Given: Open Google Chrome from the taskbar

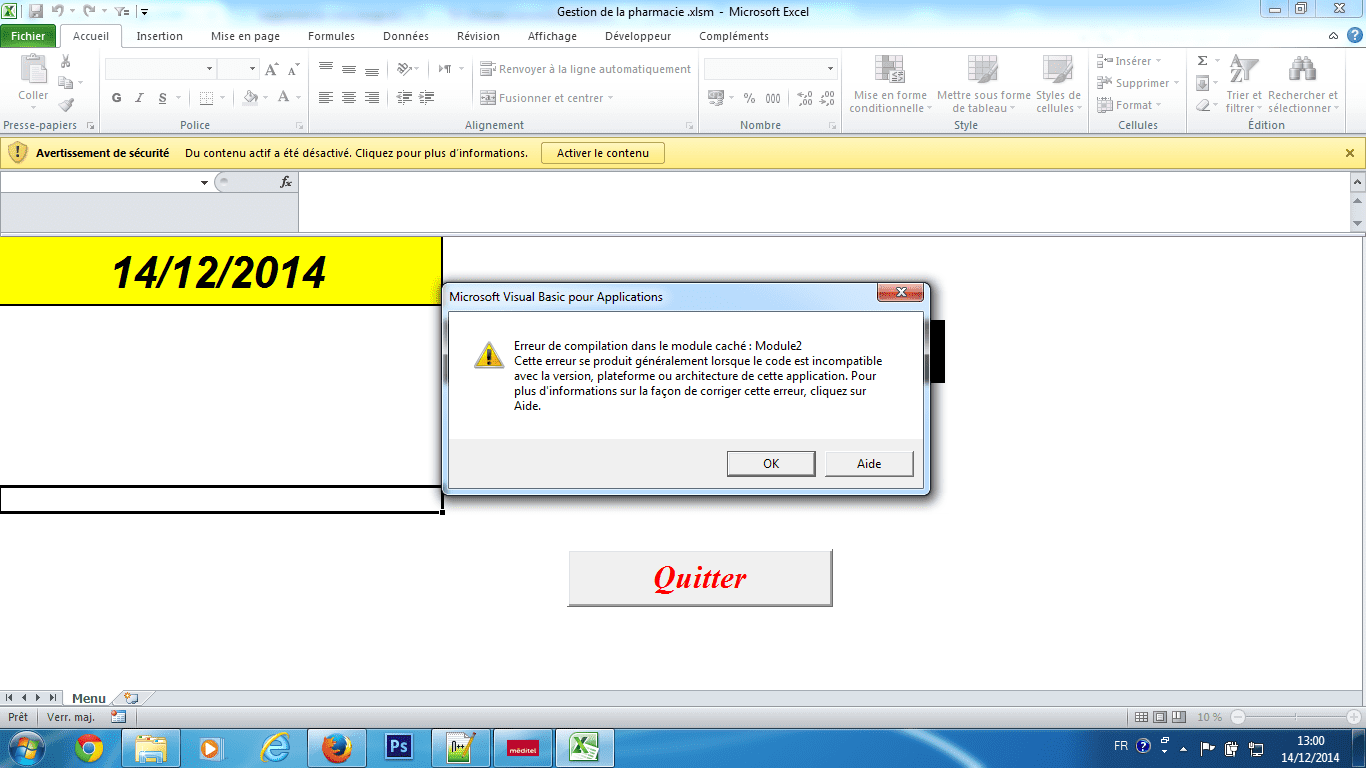Looking at the screenshot, I should pyautogui.click(x=89, y=747).
